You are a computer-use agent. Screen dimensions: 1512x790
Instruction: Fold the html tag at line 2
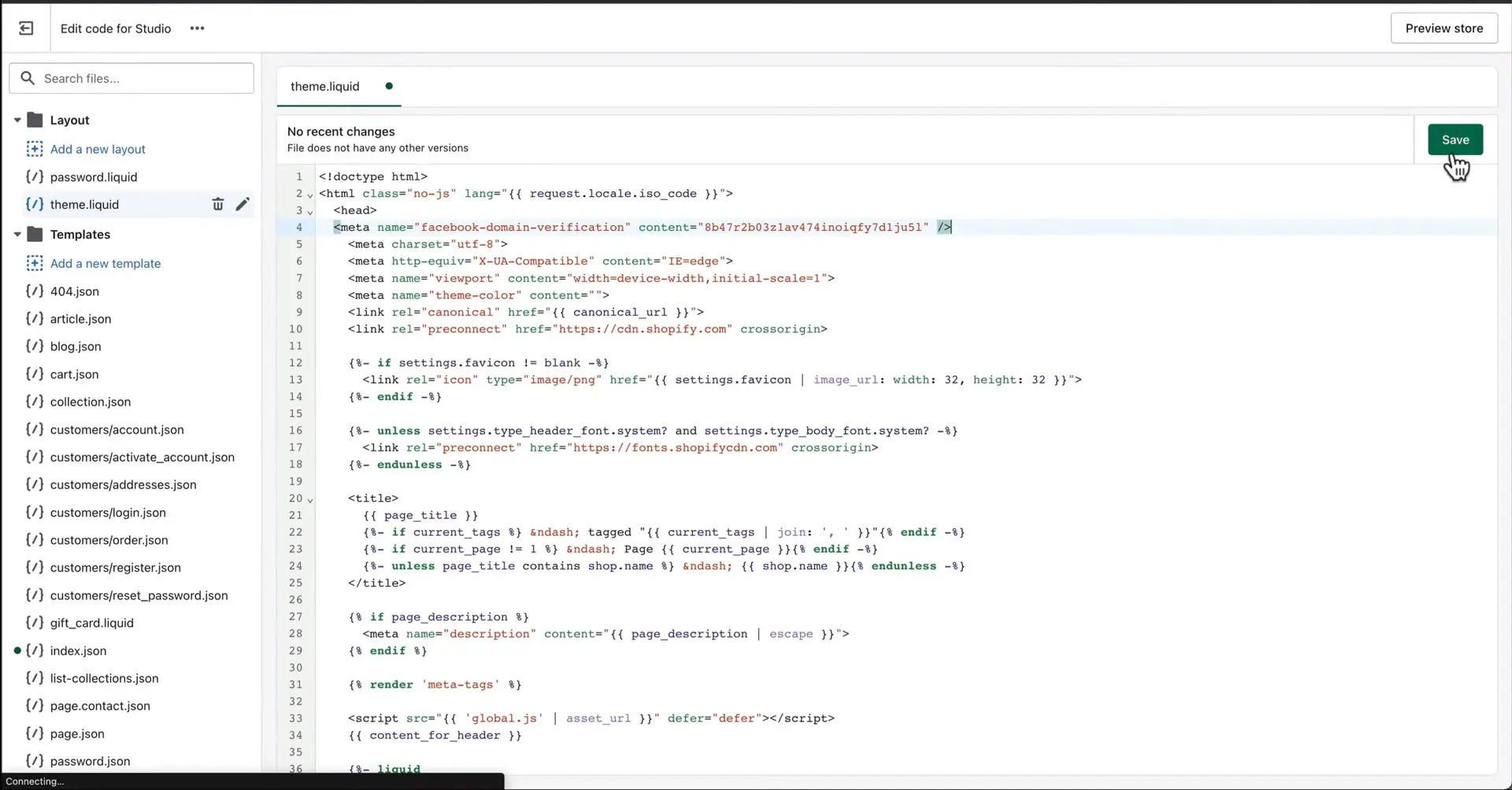click(x=310, y=195)
